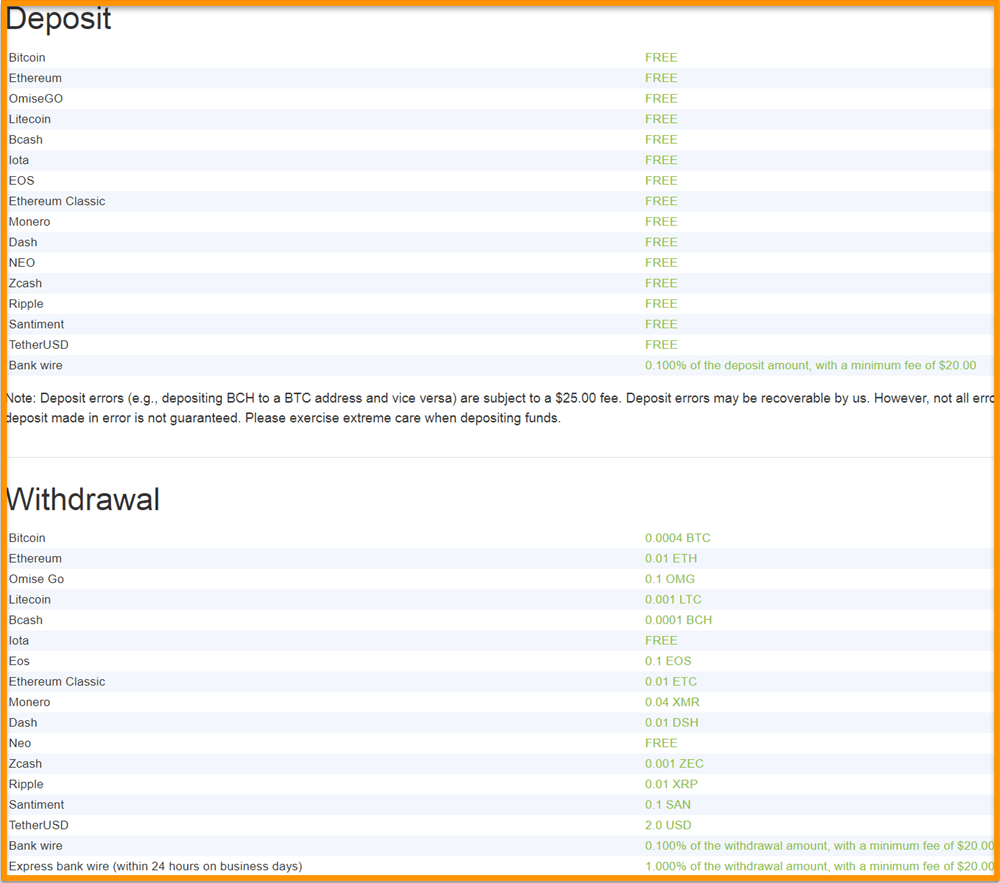The height and width of the screenshot is (883, 1000).
Task: Select Eos in the Withdrawal table
Action: (x=19, y=661)
